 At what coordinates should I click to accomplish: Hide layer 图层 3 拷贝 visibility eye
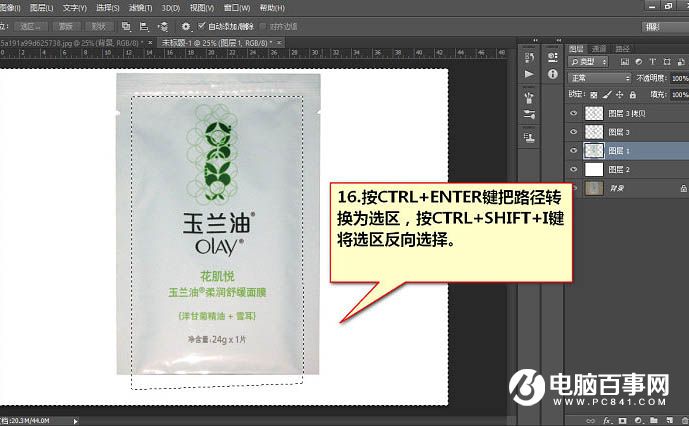[573, 113]
